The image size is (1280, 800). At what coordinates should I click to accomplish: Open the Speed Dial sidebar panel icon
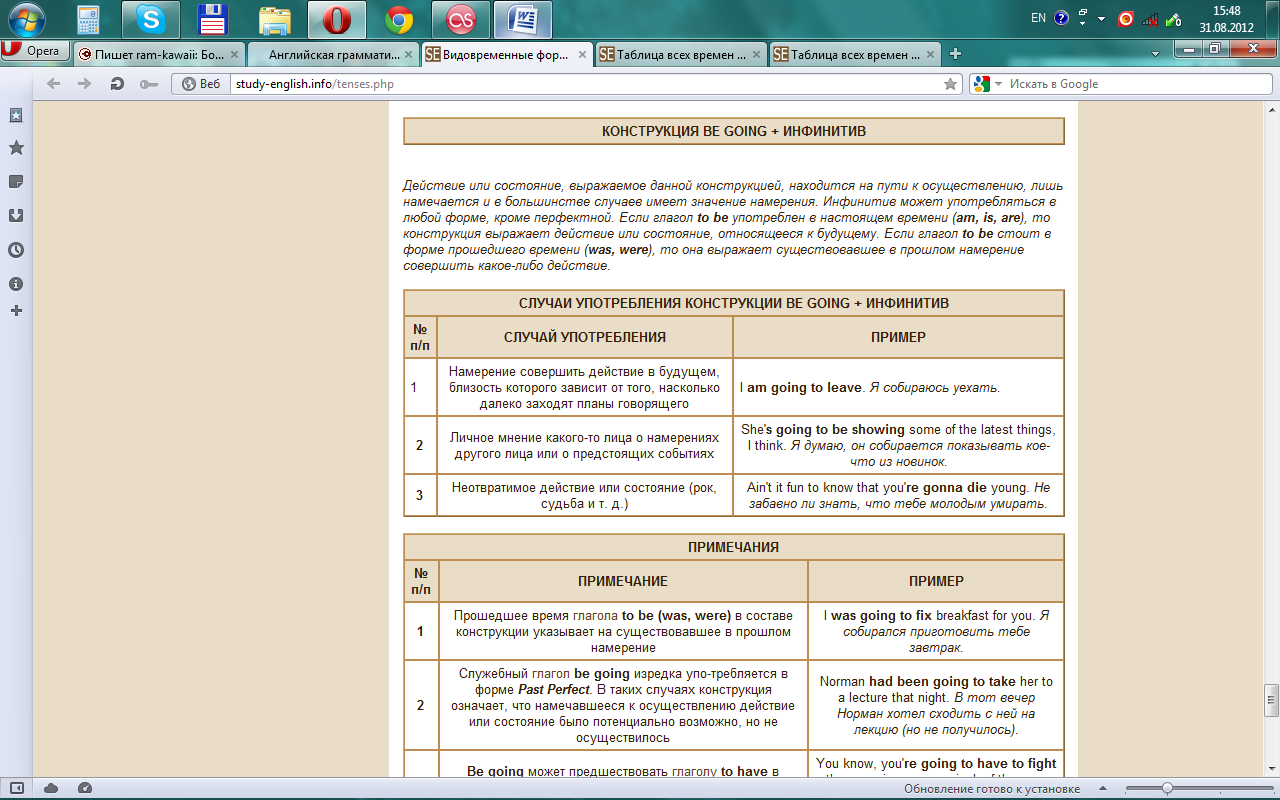click(x=16, y=115)
